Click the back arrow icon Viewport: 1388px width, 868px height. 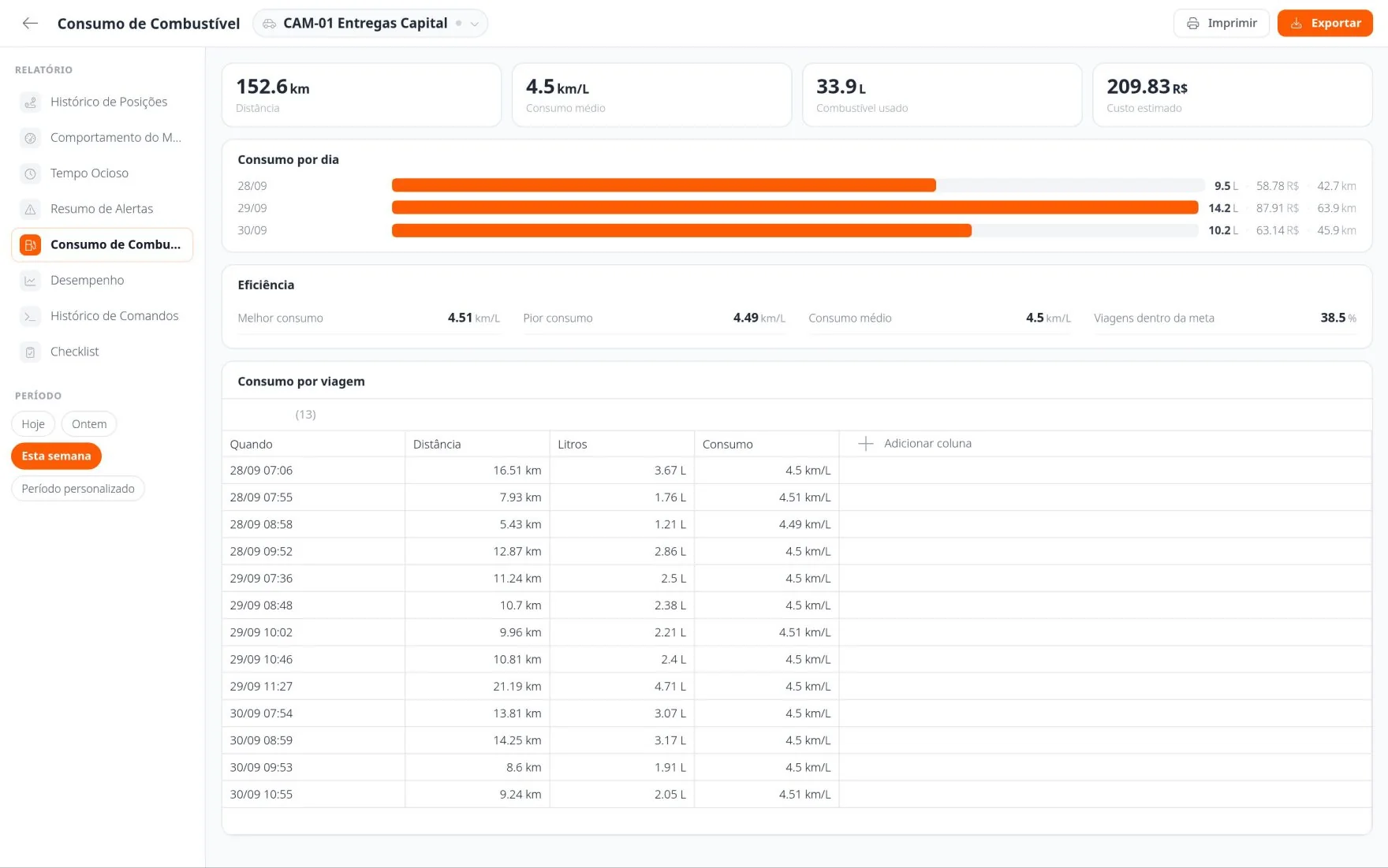(x=30, y=24)
